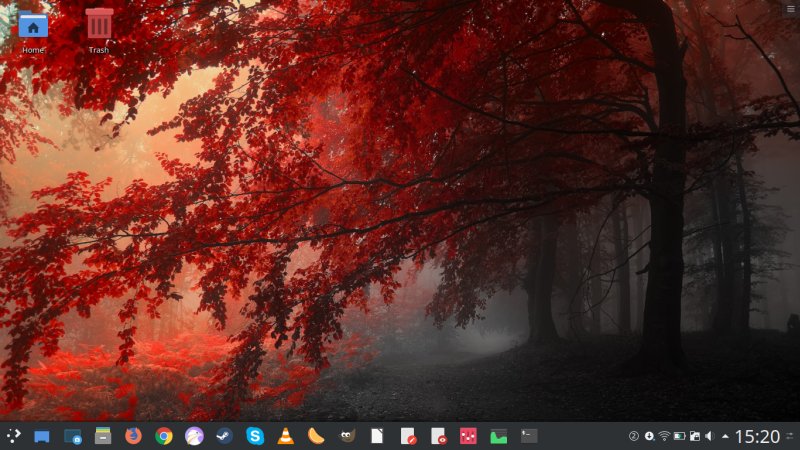
Task: Open Skype from the taskbar
Action: pyautogui.click(x=255, y=436)
